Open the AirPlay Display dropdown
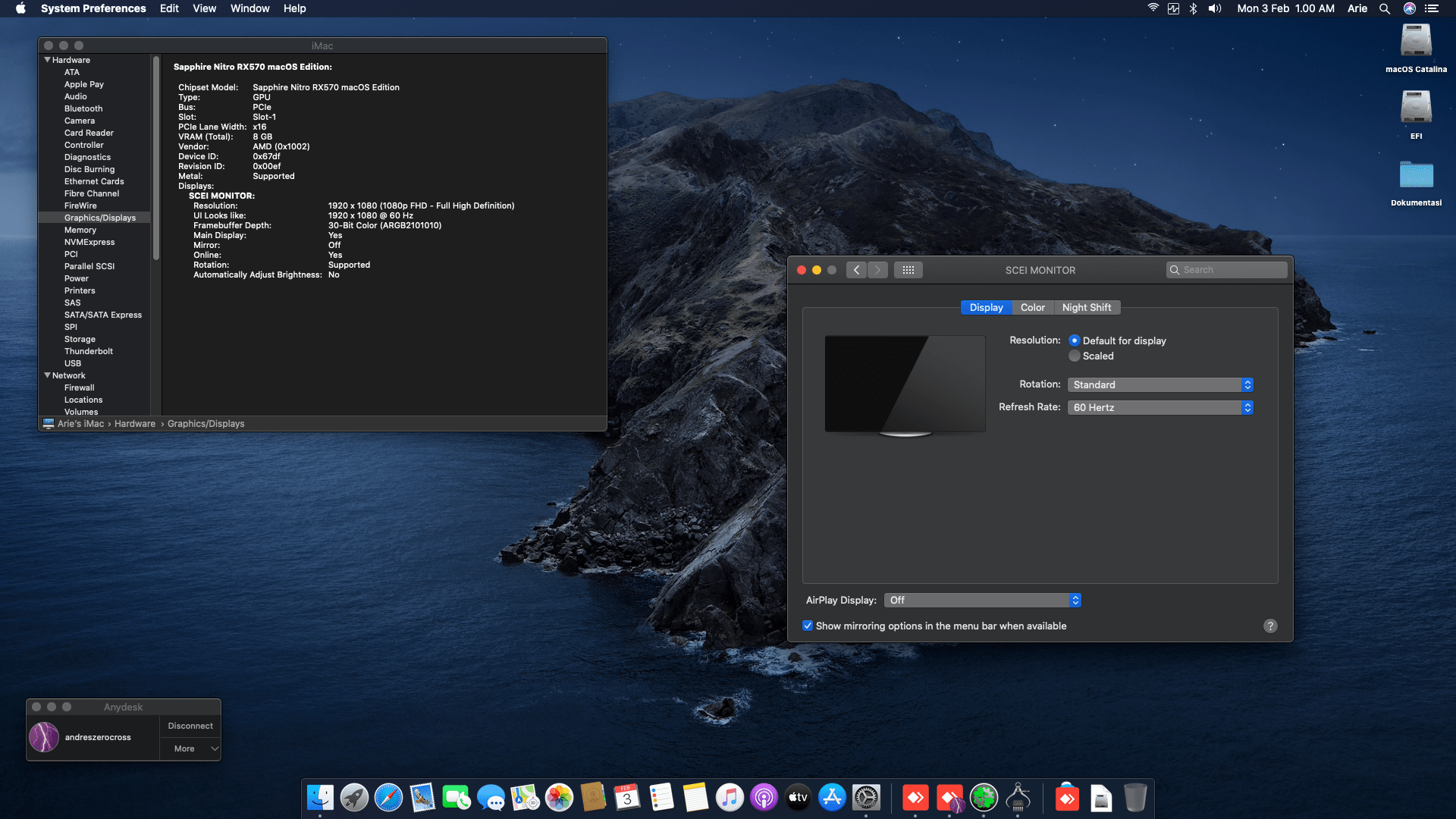Screen dimensions: 1456x819 (x=982, y=600)
